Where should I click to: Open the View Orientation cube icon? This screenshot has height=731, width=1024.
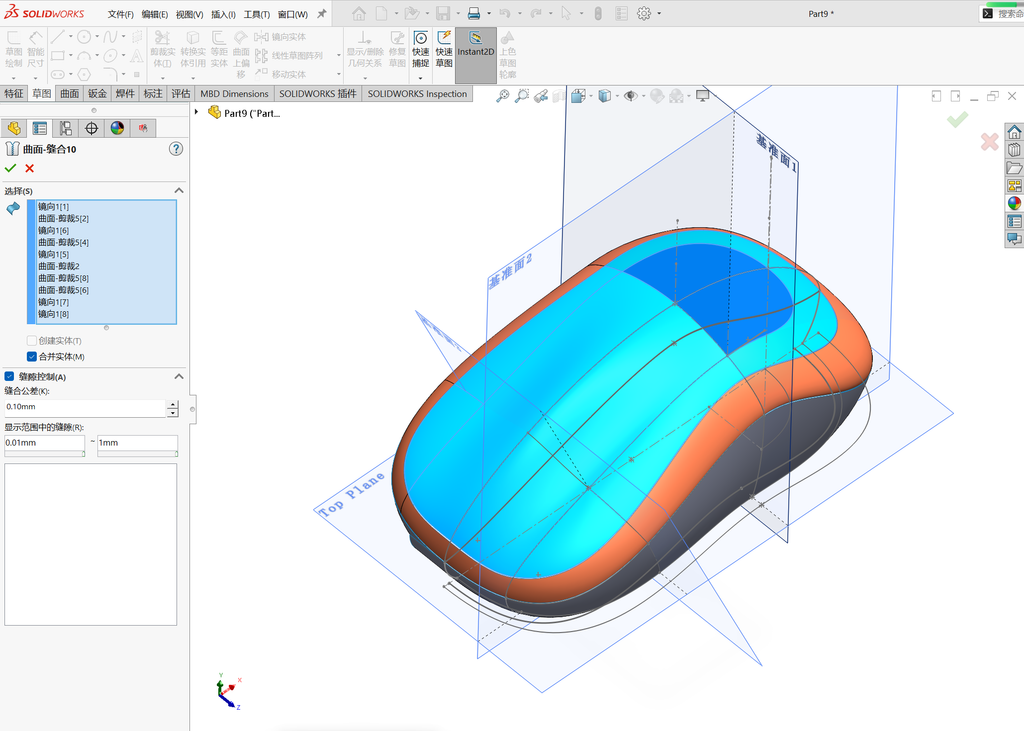[577, 96]
